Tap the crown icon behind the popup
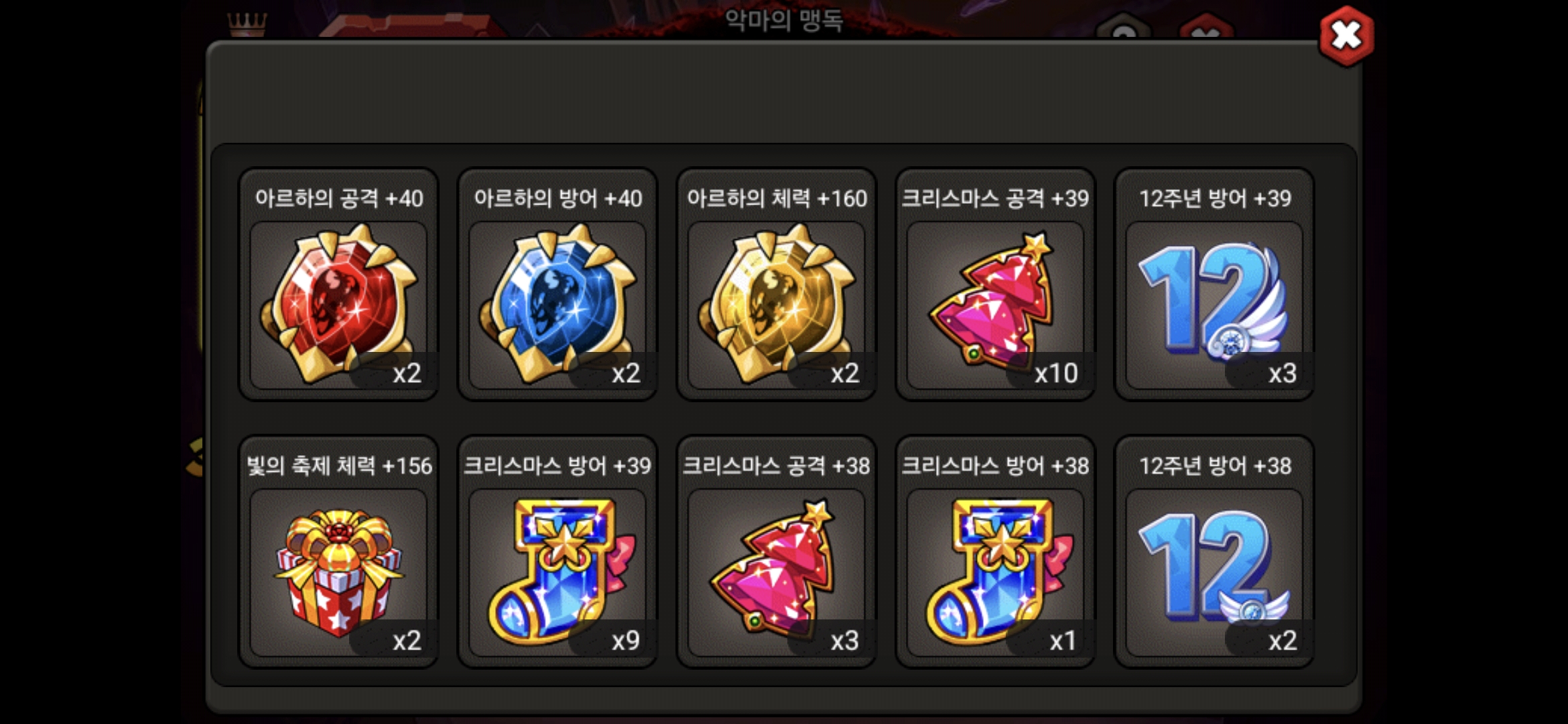This screenshot has height=724, width=1568. 247,24
